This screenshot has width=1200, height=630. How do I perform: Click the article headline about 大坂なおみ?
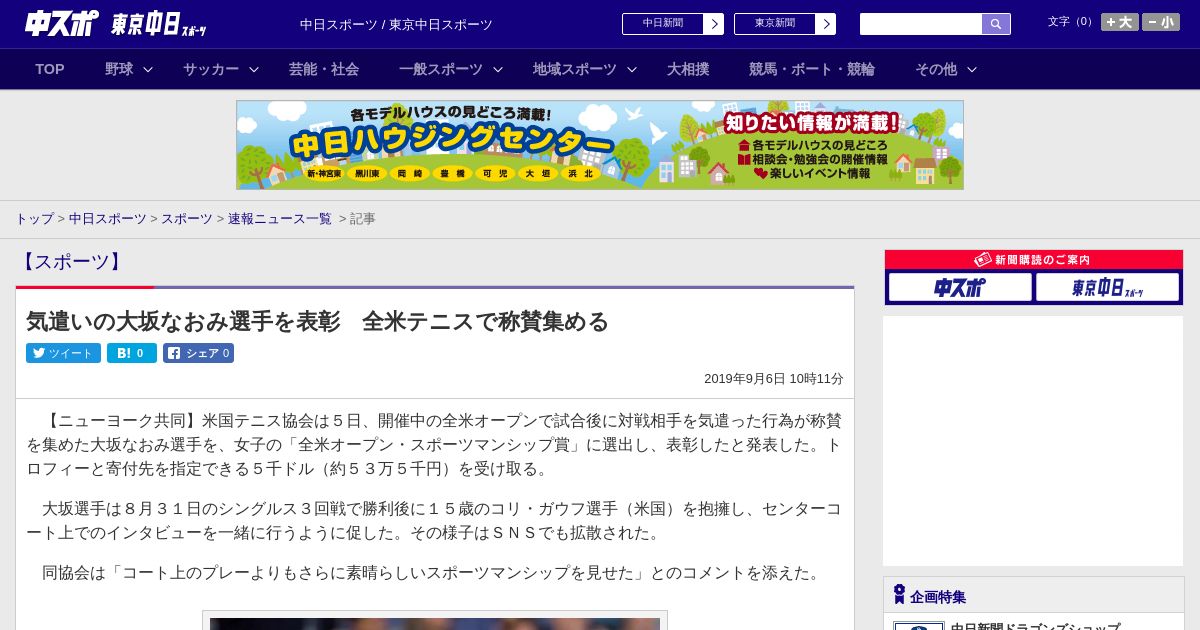[318, 321]
